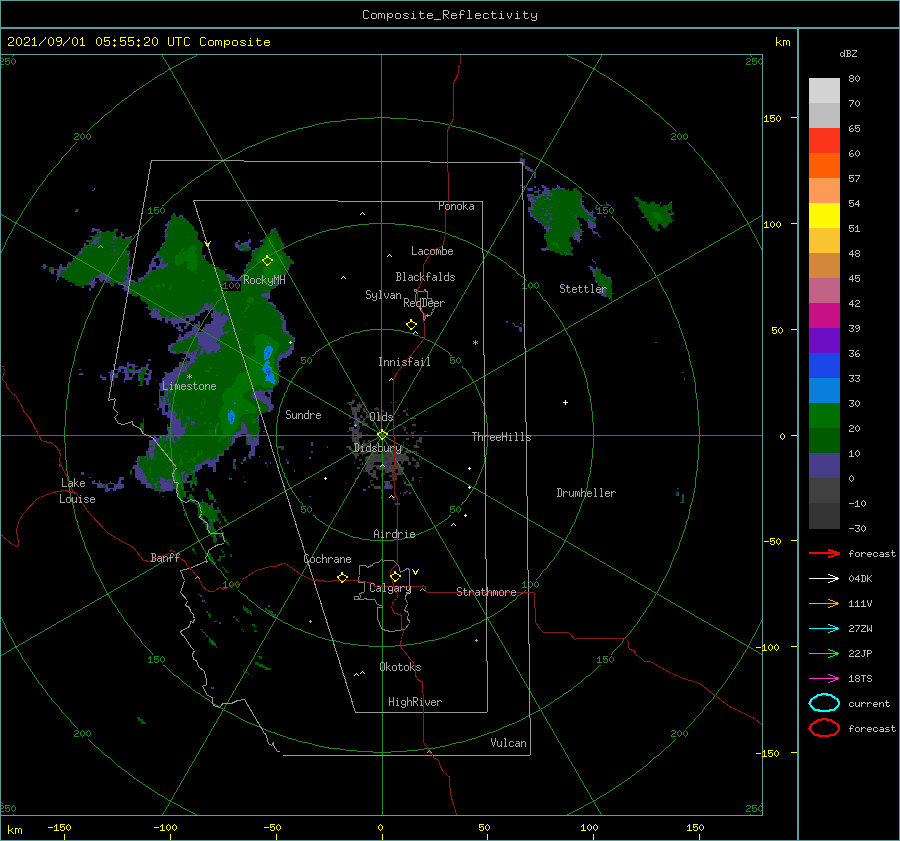Pick the orange 57-60 dBZ swatch

click(x=824, y=166)
